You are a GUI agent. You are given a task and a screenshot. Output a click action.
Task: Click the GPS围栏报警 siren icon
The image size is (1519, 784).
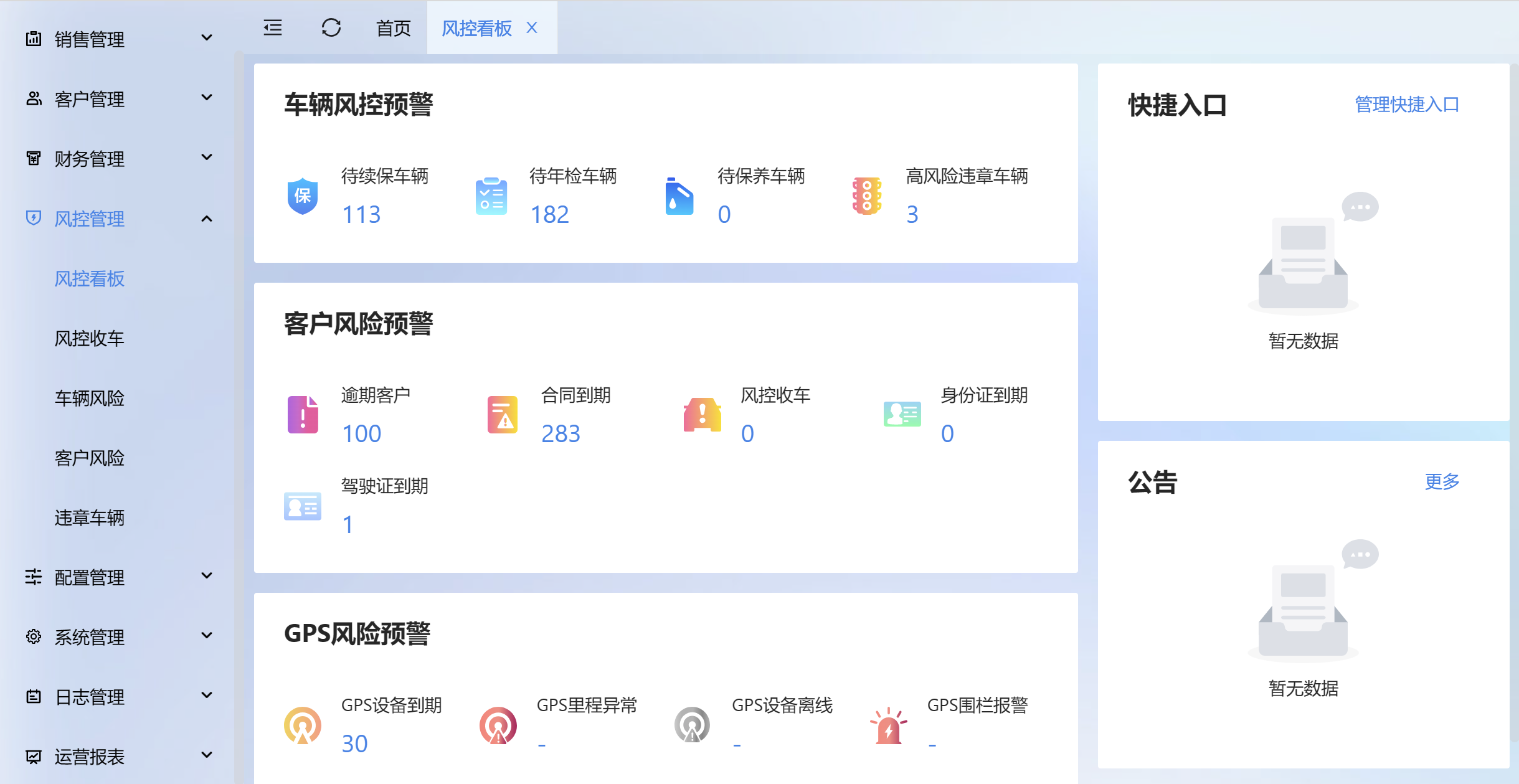pos(888,726)
